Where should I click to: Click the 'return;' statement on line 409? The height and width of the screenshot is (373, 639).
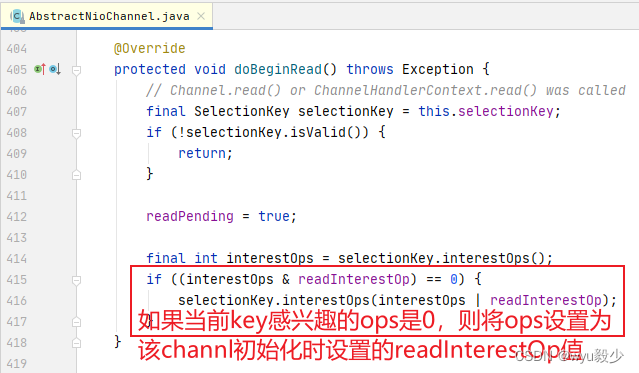click(x=205, y=153)
